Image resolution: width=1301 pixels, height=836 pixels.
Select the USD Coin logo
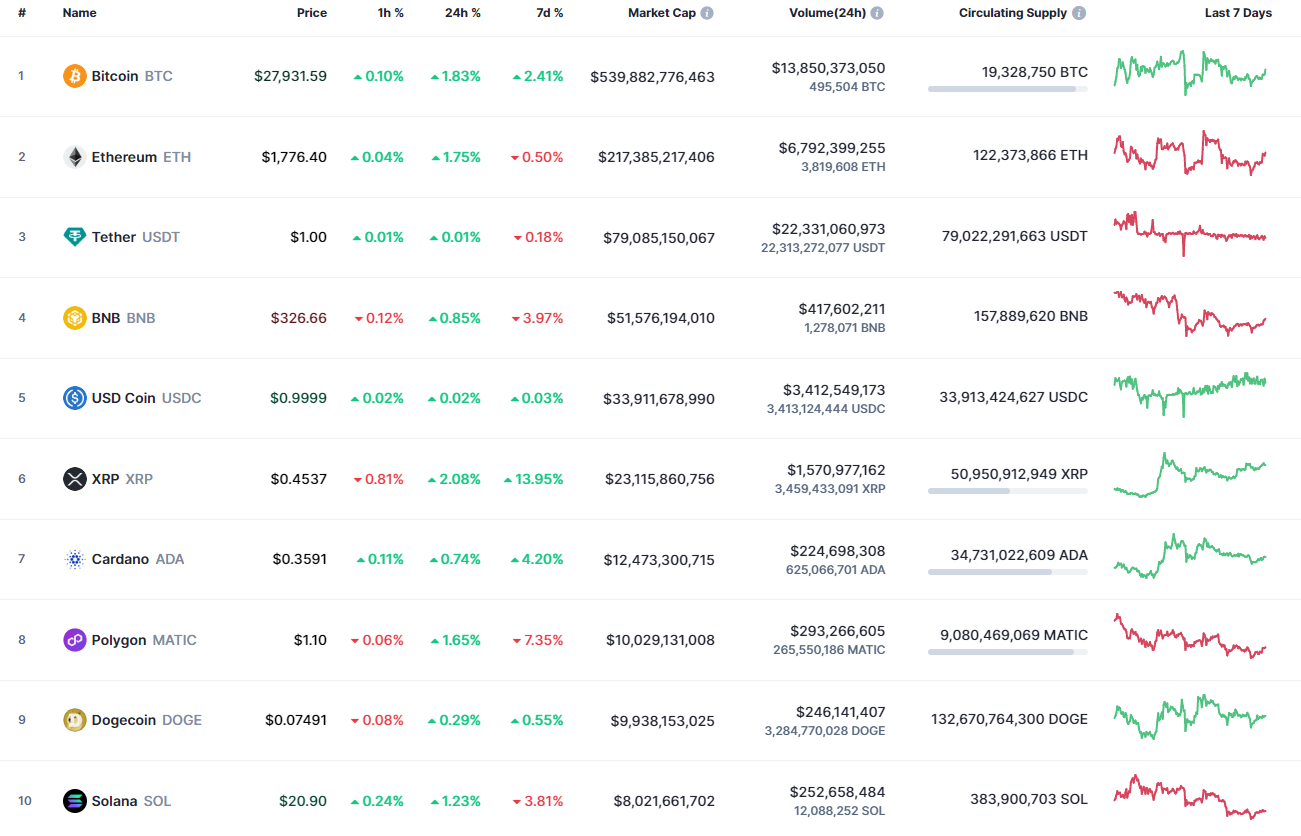pyautogui.click(x=73, y=397)
